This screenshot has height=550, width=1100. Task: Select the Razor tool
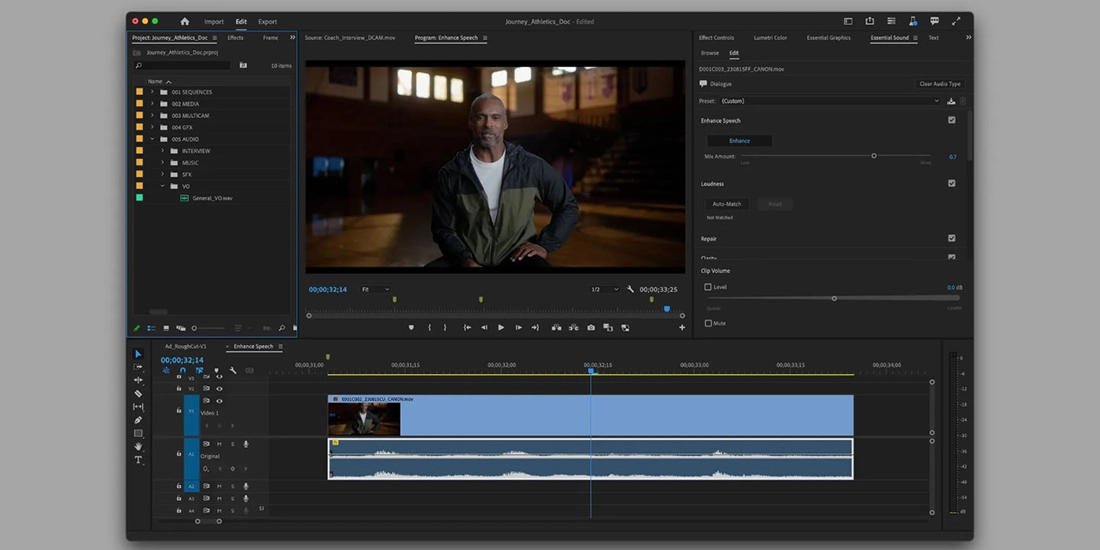[138, 394]
